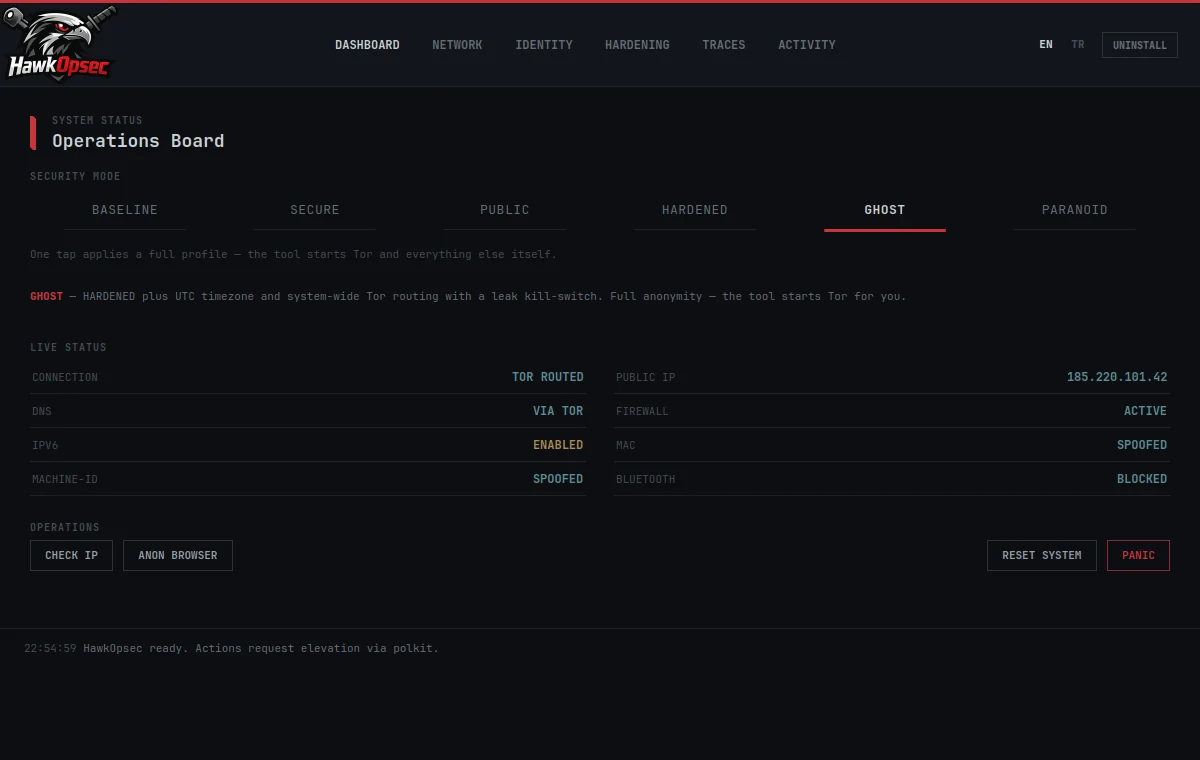The height and width of the screenshot is (760, 1200).
Task: Click the IPV6 row label
Action: (45, 445)
